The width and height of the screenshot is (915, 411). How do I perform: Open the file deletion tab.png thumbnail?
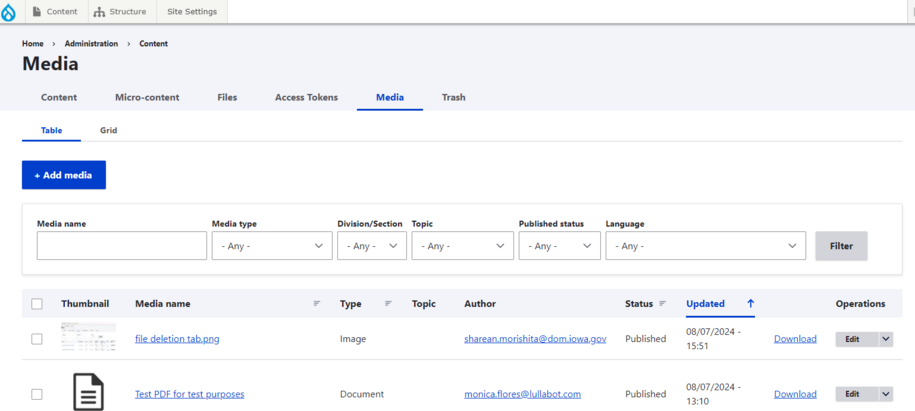point(88,337)
